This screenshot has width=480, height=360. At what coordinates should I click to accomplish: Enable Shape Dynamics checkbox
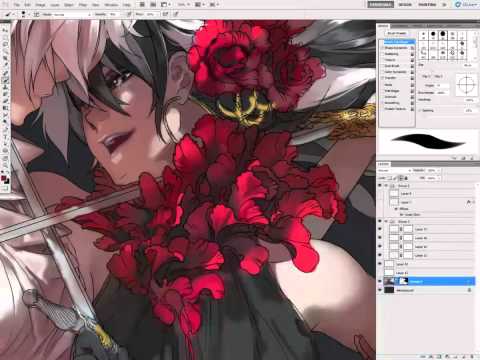382,48
